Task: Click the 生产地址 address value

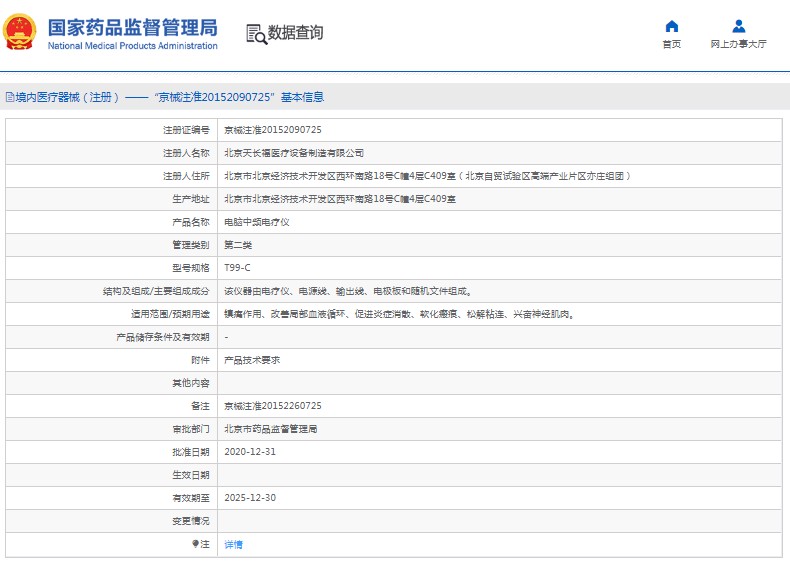Action: click(x=340, y=199)
